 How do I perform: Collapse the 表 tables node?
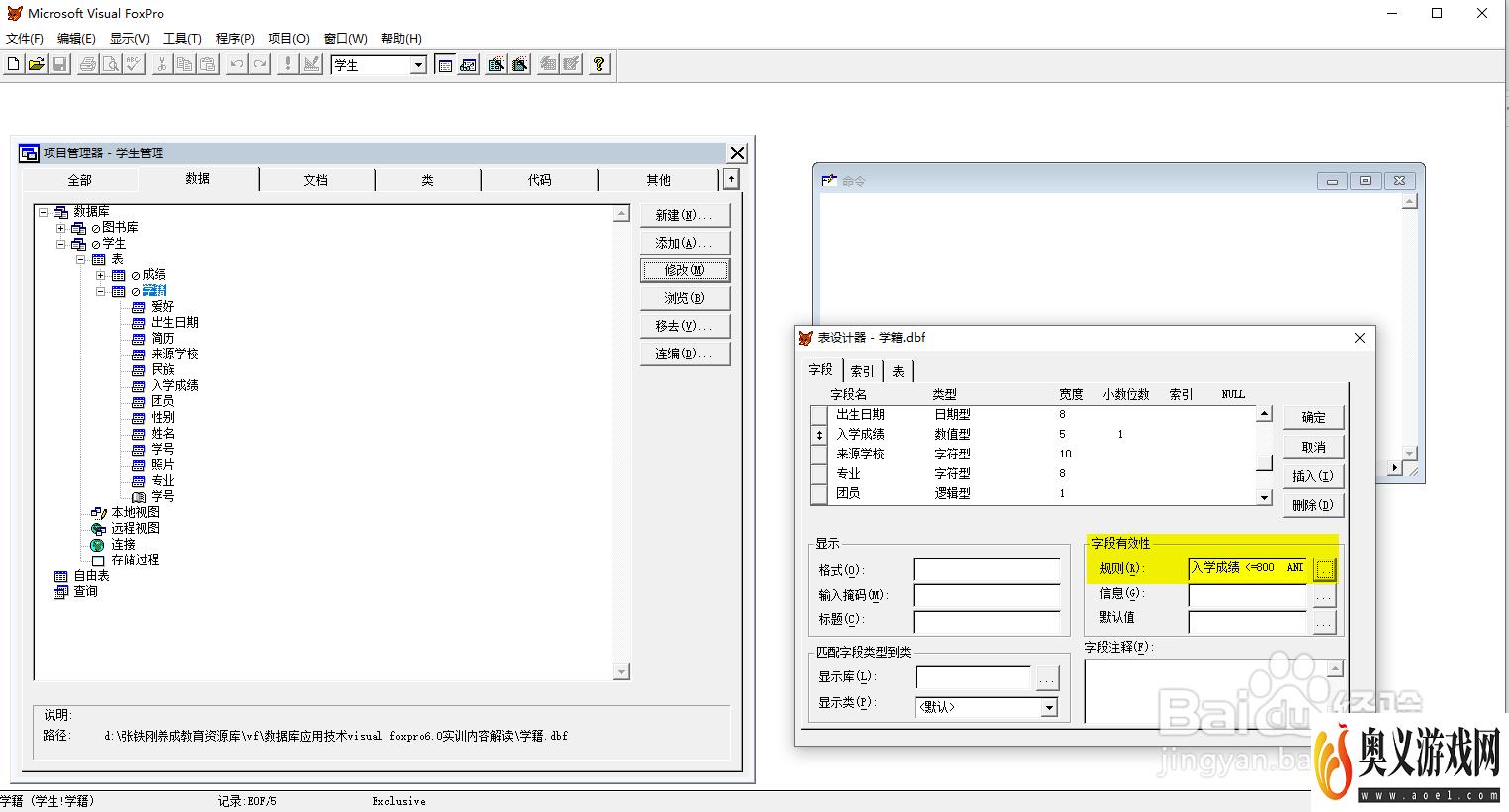81,259
